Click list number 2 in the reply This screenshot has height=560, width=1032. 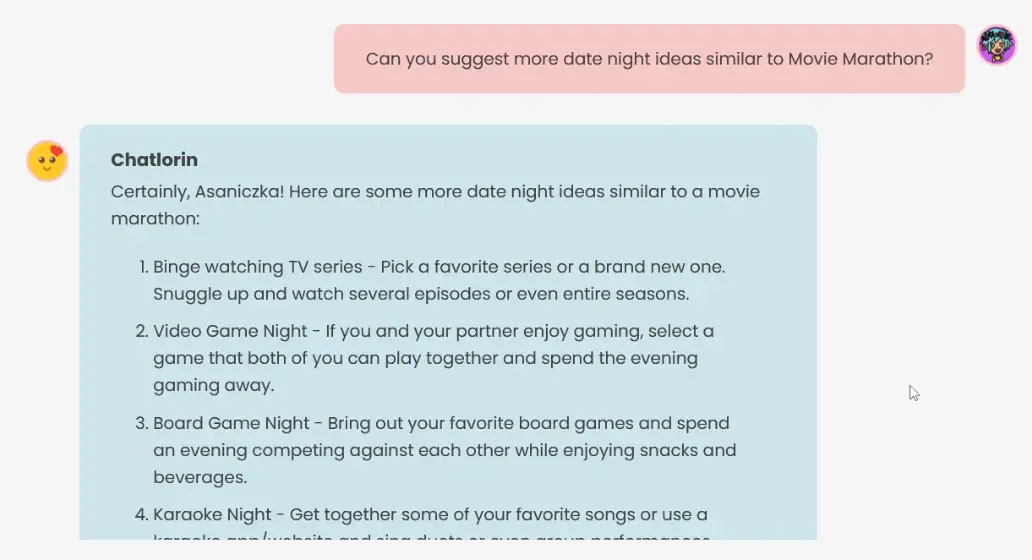coord(140,331)
